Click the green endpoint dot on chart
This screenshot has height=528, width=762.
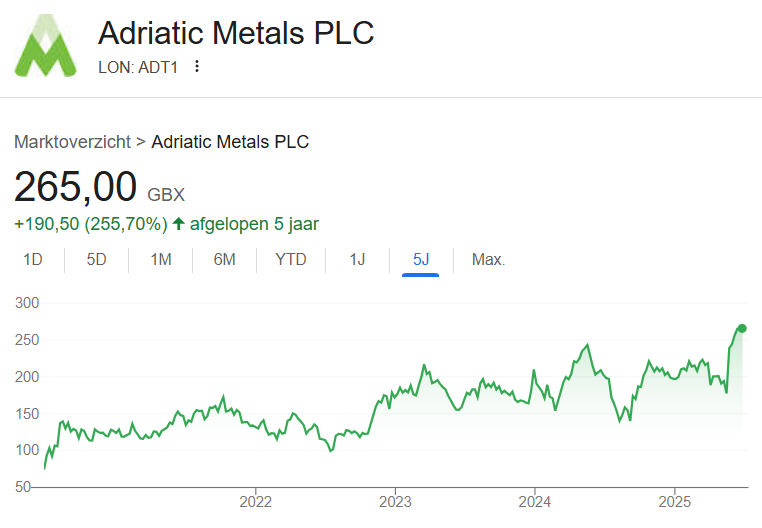point(742,329)
